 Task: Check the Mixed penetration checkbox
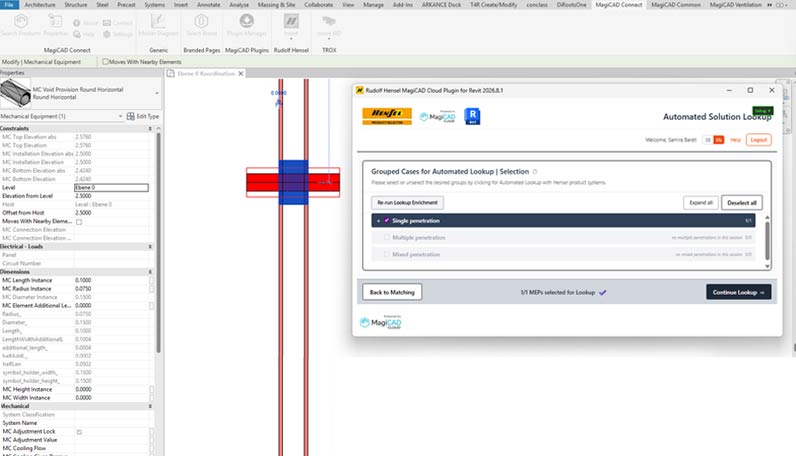tap(387, 254)
